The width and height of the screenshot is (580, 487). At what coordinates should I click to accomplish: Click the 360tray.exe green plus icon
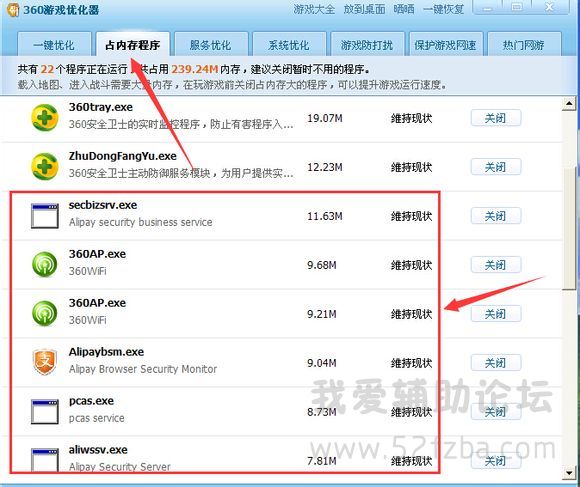pos(44,118)
